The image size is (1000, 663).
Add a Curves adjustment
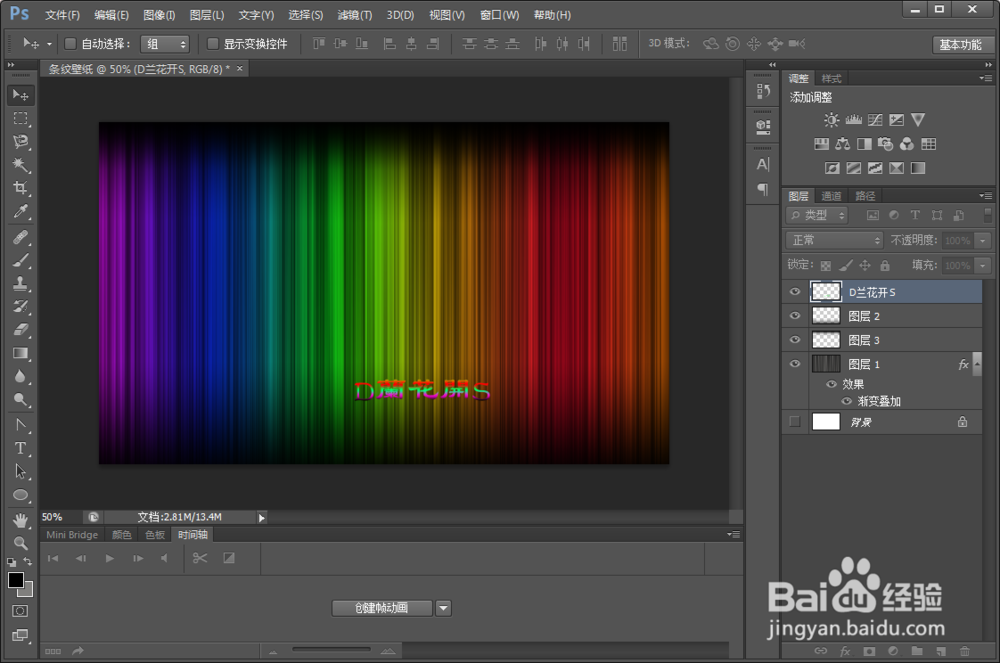[875, 120]
